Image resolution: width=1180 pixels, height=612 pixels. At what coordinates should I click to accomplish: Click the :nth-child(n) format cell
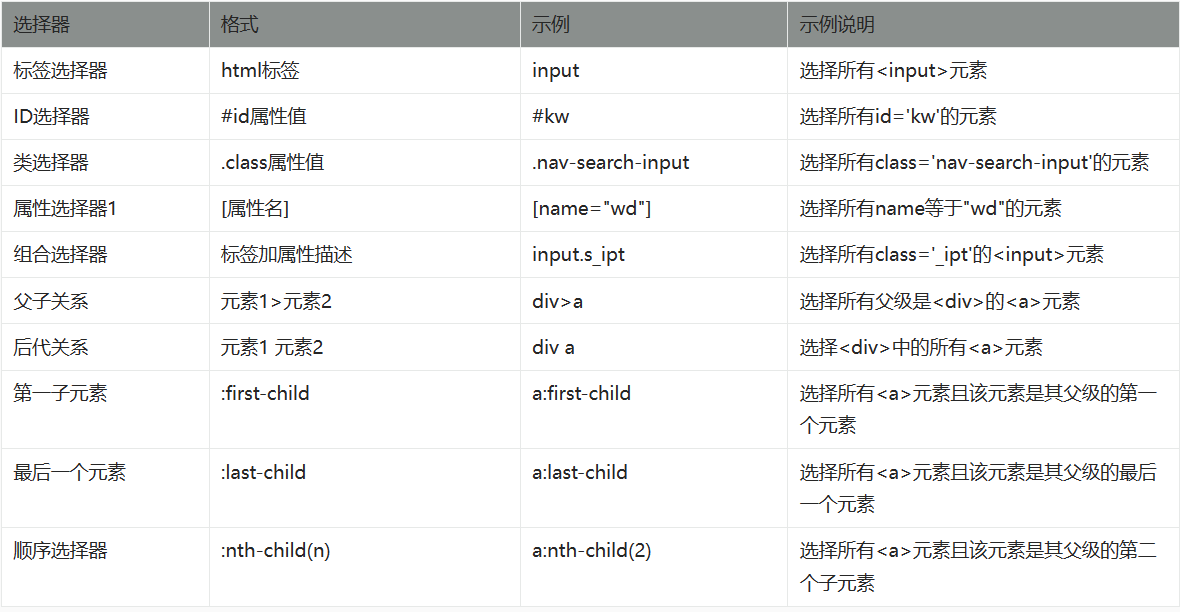click(276, 551)
